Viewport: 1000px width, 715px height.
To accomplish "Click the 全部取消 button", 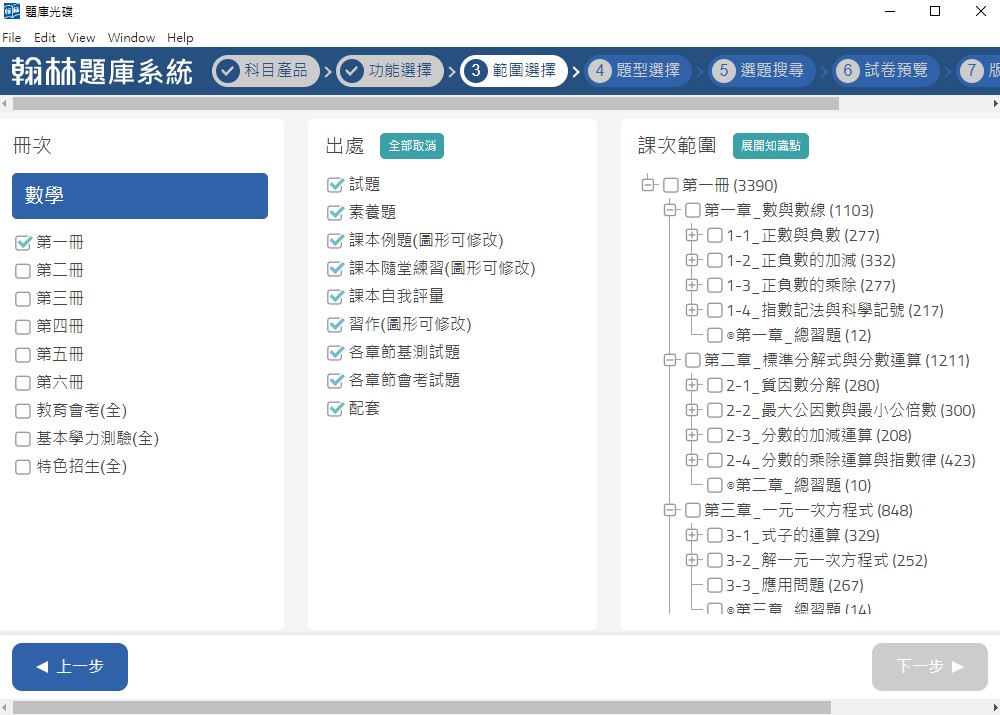I will click(412, 146).
